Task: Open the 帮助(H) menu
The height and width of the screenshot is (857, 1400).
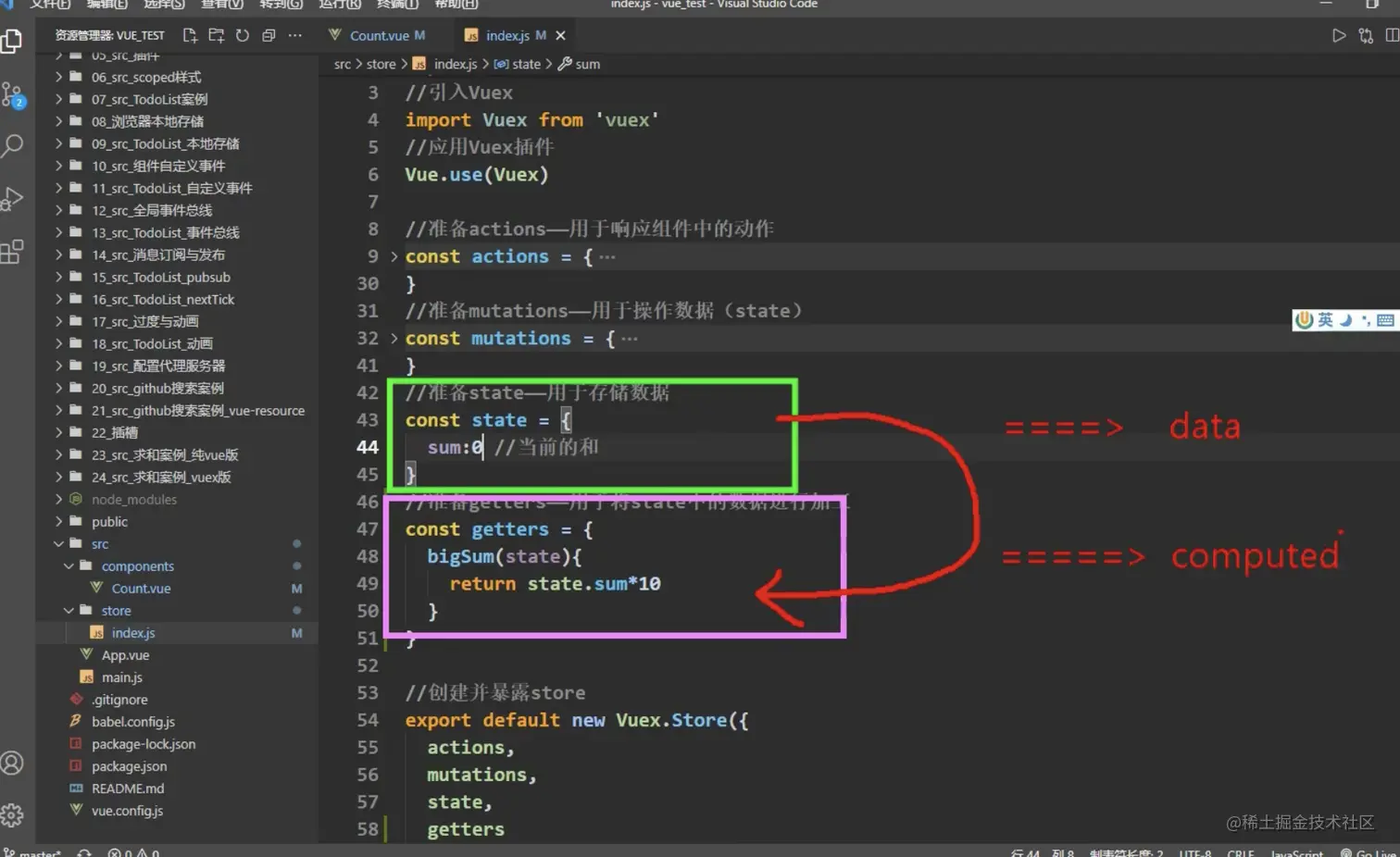Action: click(456, 5)
